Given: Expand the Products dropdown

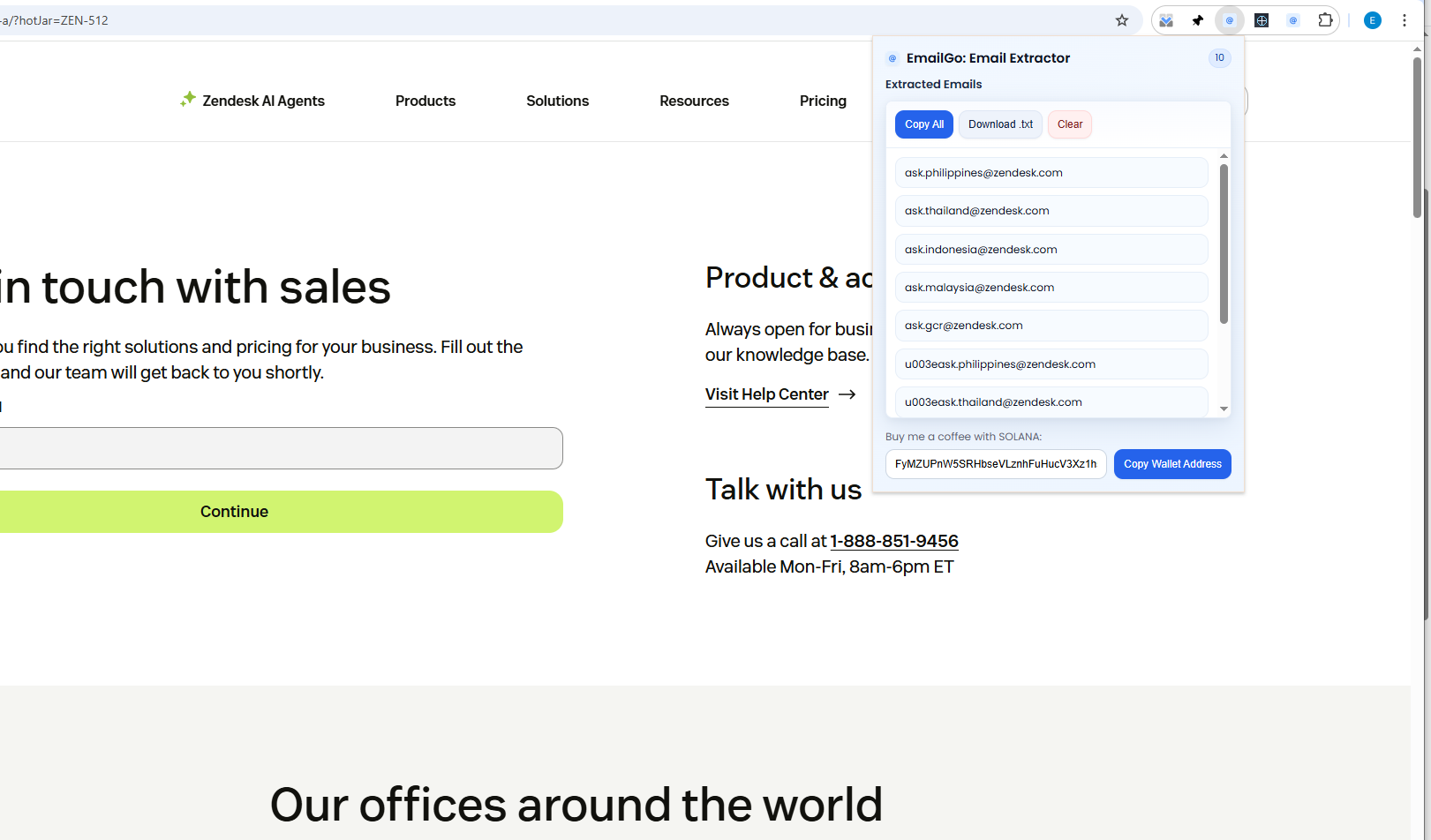Looking at the screenshot, I should point(426,101).
